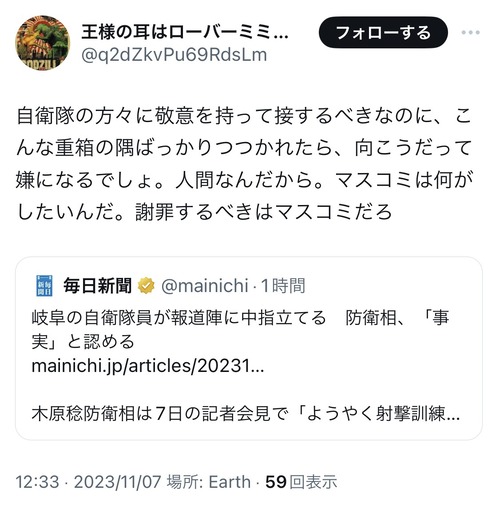500x510 pixels.
Task: Open the quoted tweet headline 岐阜の自衛隊員
Action: click(240, 317)
